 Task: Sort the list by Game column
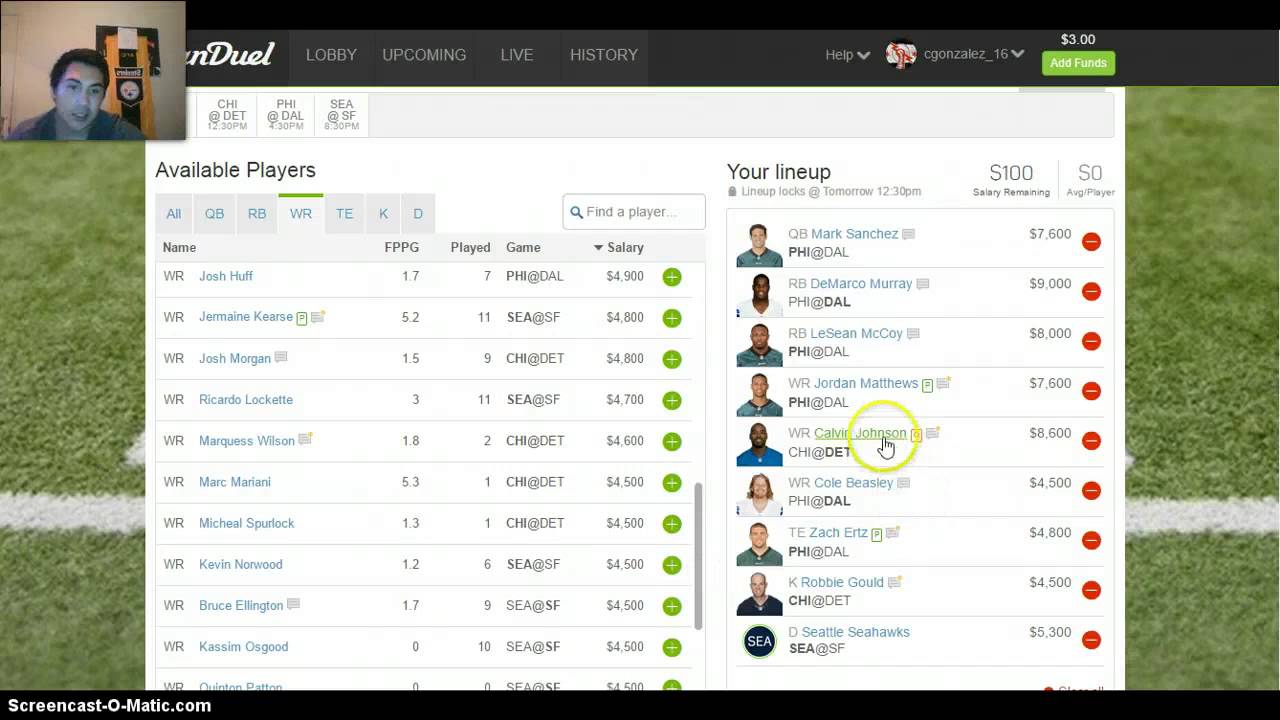(523, 247)
